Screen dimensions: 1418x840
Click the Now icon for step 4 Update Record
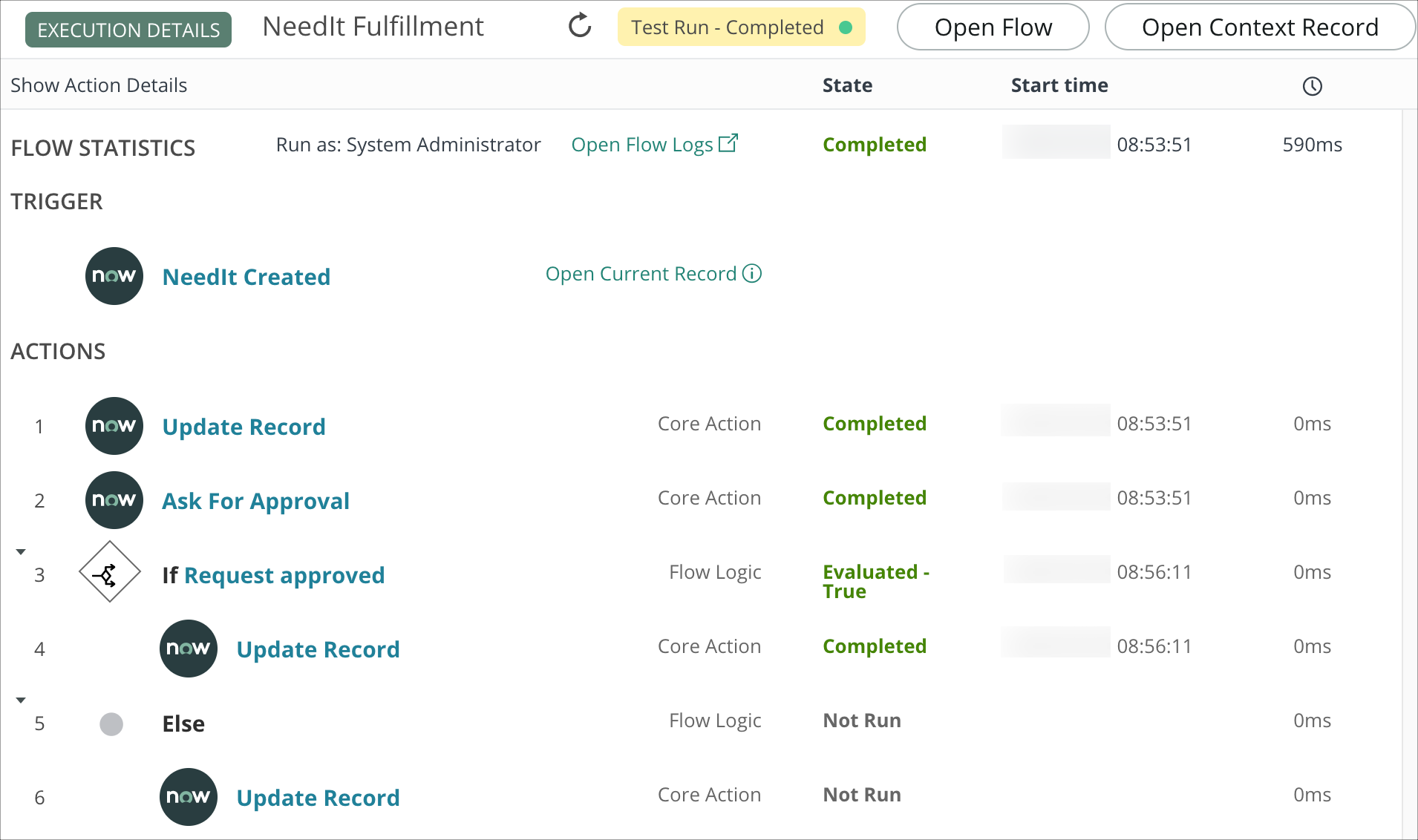[188, 648]
